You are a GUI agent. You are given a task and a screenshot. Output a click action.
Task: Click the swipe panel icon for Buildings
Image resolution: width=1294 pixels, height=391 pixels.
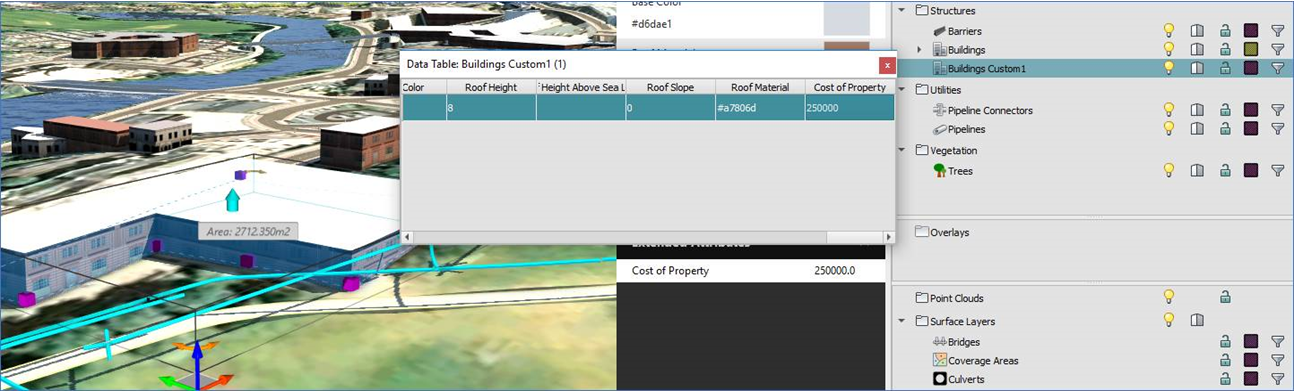[x=1196, y=49]
